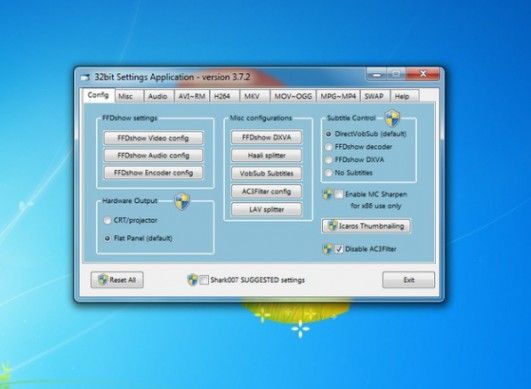
Task: Click the Icaros Thumbnailing button
Action: pos(366,226)
